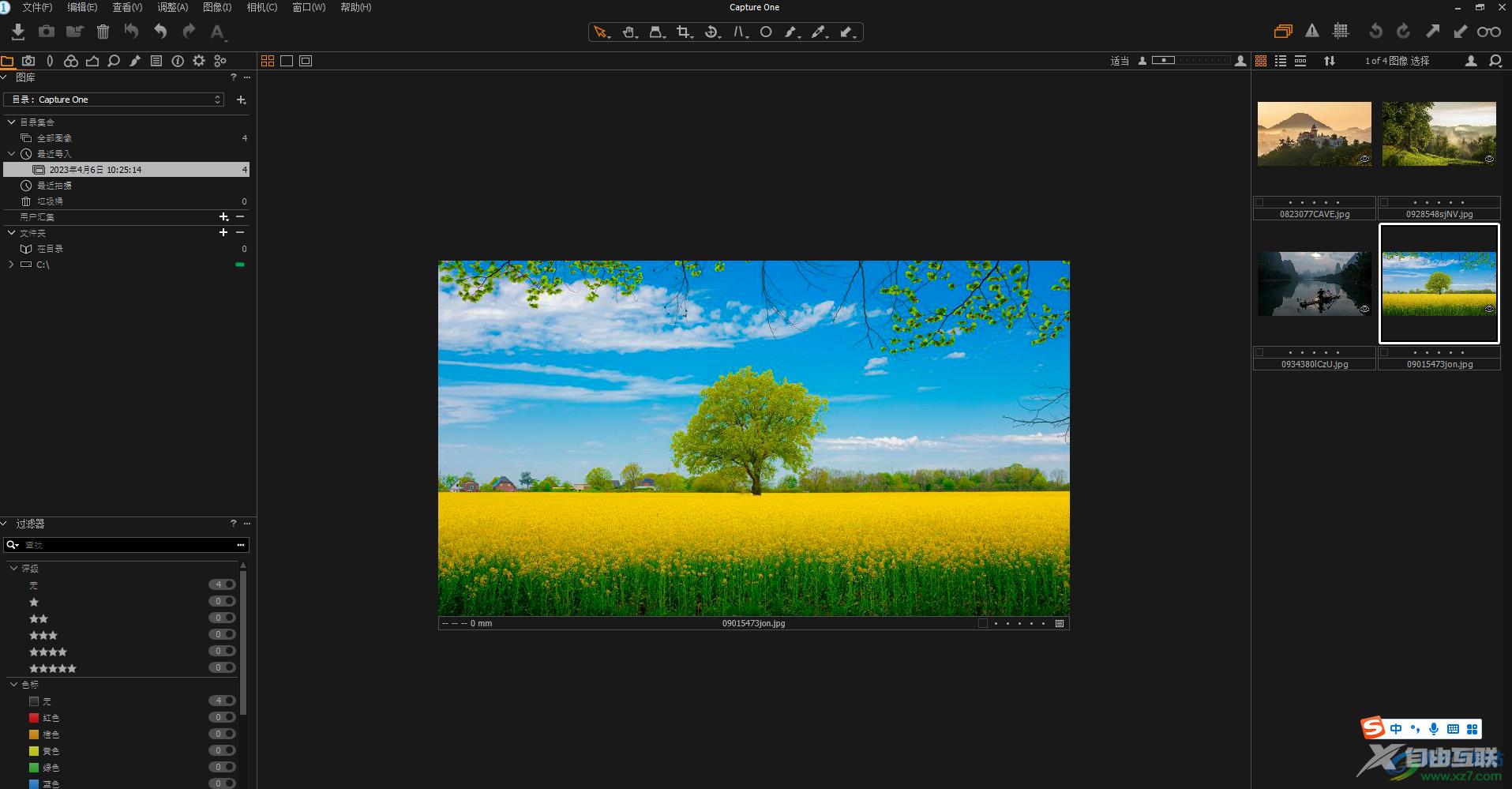Click Rotate right icon in top-right toolbar
The width and height of the screenshot is (1512, 789).
[1403, 32]
